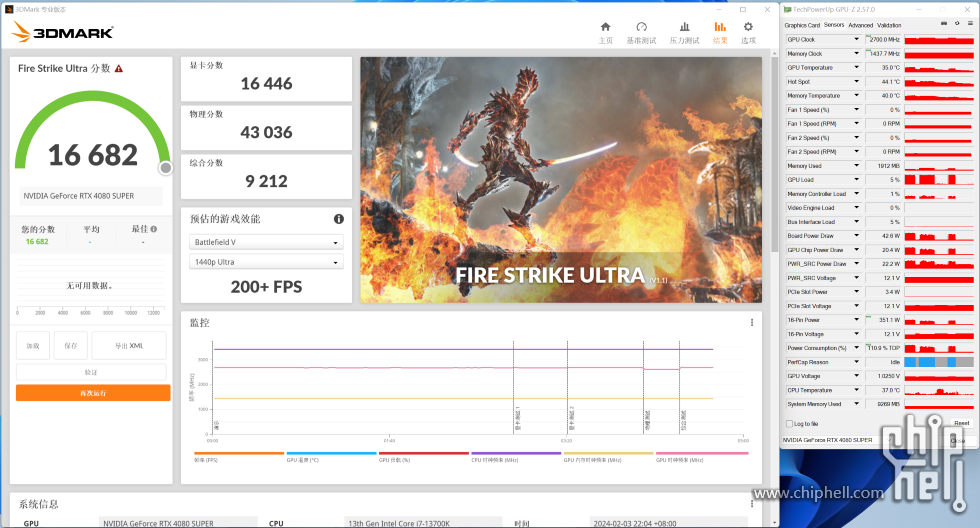Click the score gauge end-point knob
This screenshot has height=528, width=980.
pyautogui.click(x=166, y=167)
